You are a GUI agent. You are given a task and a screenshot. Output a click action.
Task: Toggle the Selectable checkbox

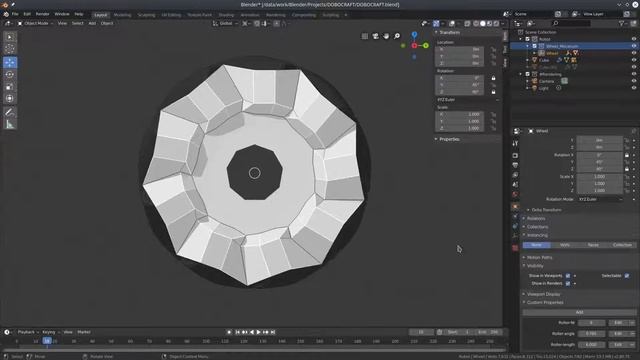[627, 276]
